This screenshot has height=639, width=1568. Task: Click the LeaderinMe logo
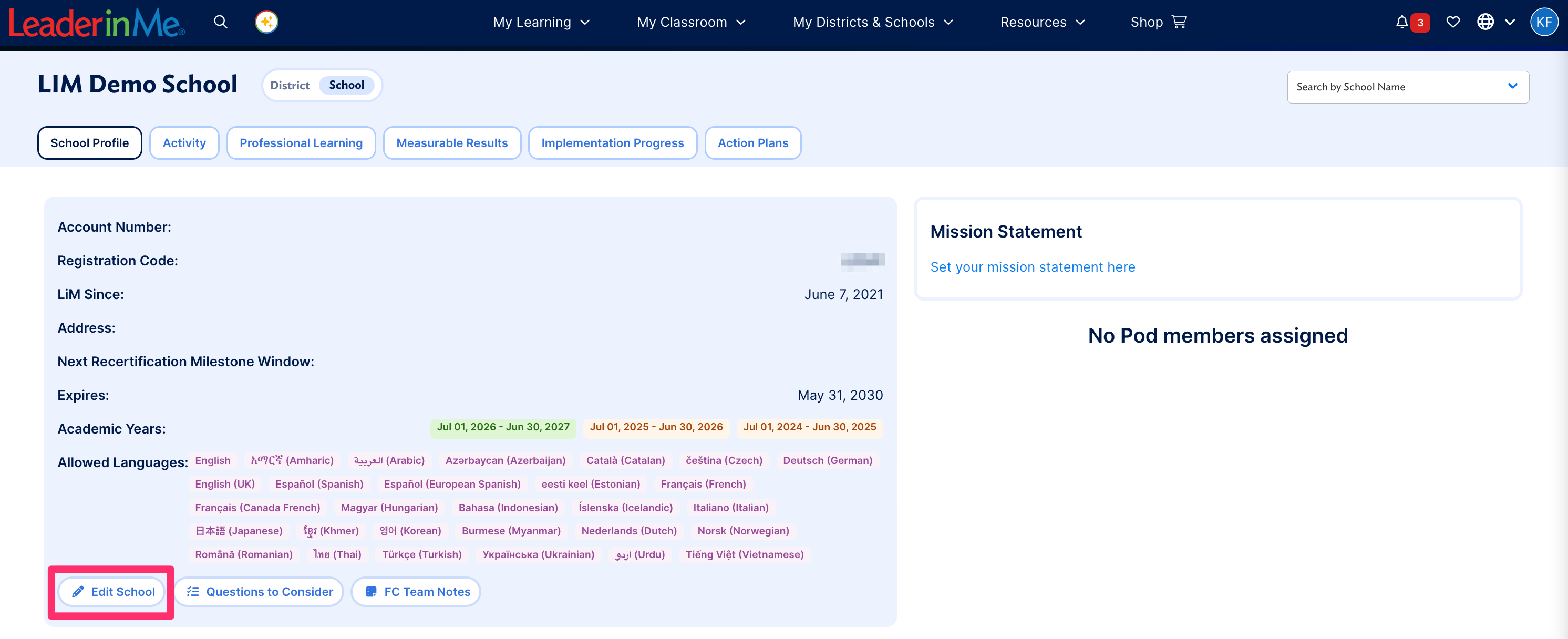(96, 24)
